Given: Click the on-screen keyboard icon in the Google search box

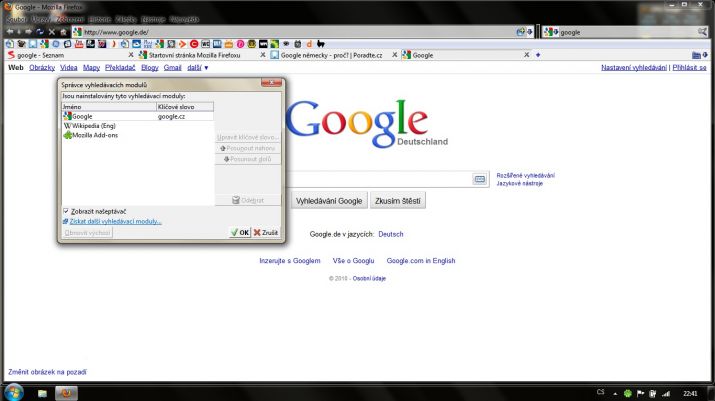Looking at the screenshot, I should [x=480, y=179].
